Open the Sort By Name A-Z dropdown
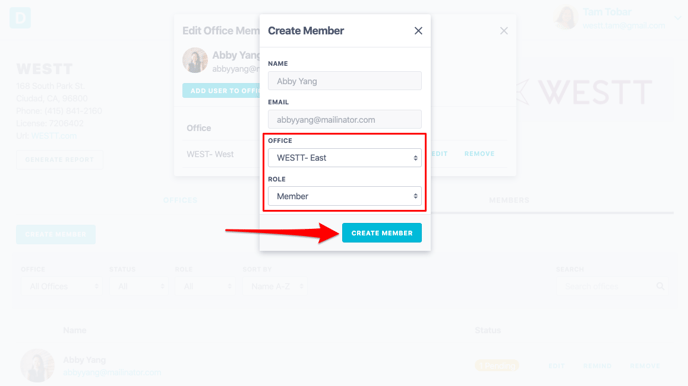The width and height of the screenshot is (688, 386). 275,286
